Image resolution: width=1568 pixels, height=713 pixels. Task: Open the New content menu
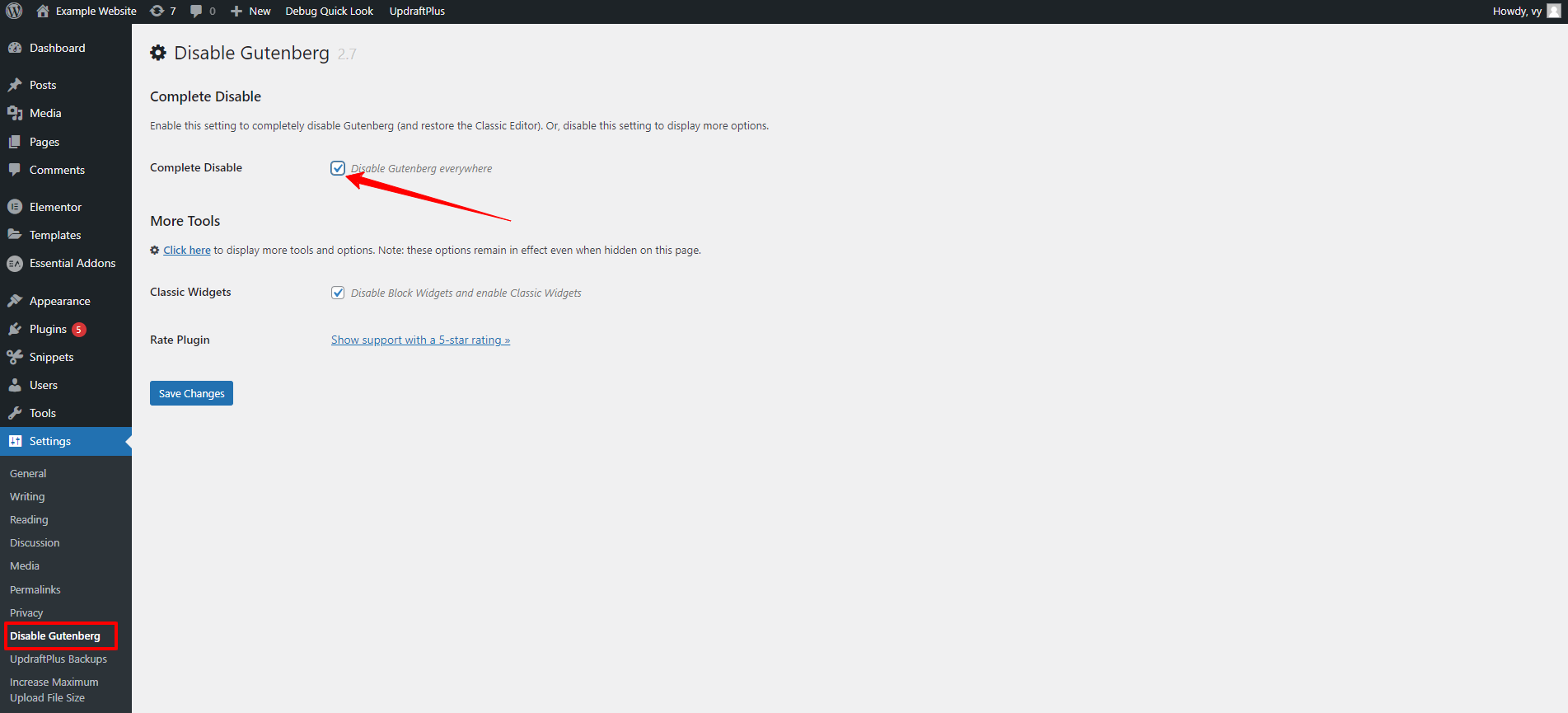pyautogui.click(x=250, y=11)
